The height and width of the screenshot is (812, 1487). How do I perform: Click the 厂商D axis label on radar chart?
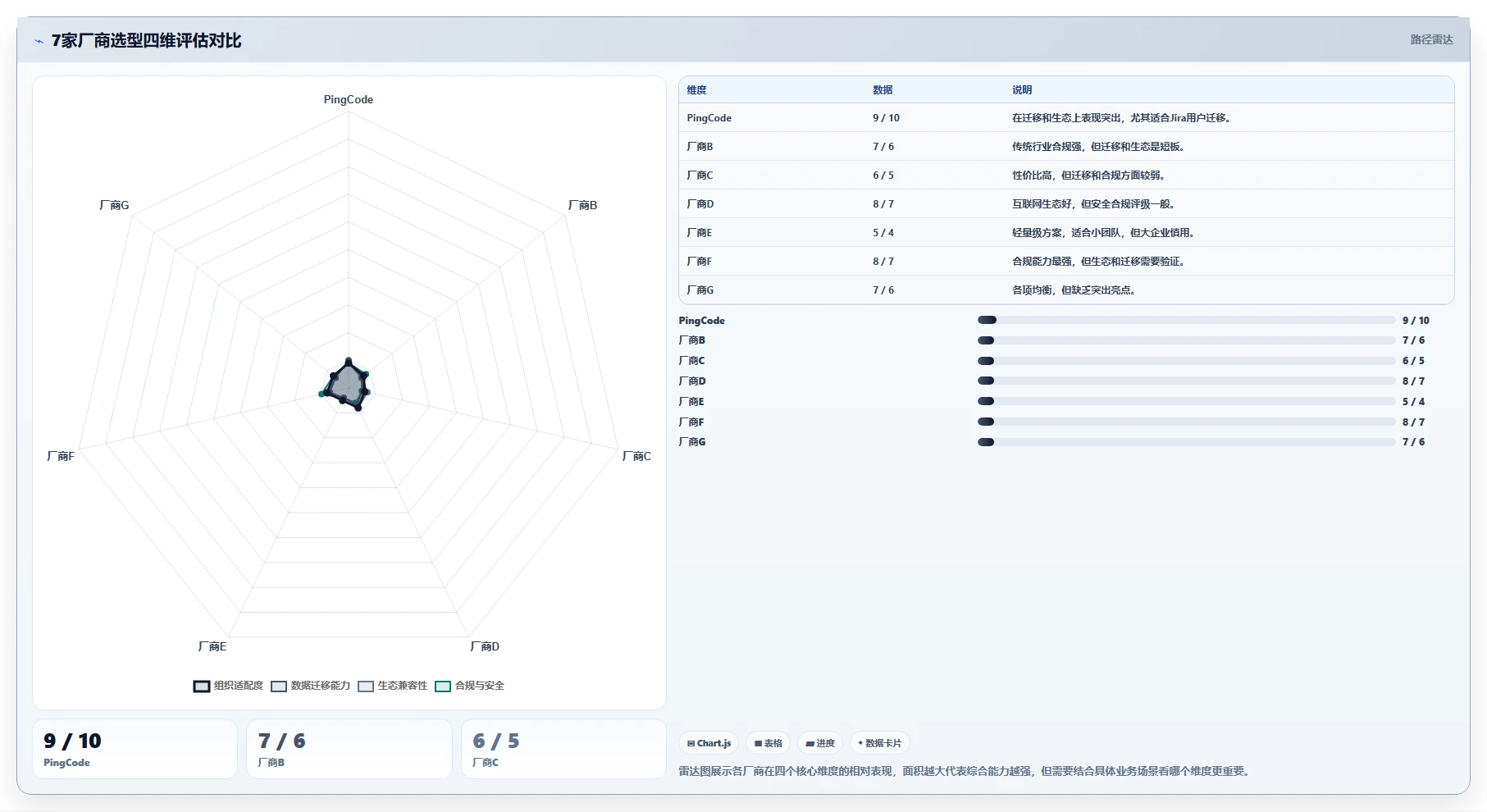tap(485, 646)
